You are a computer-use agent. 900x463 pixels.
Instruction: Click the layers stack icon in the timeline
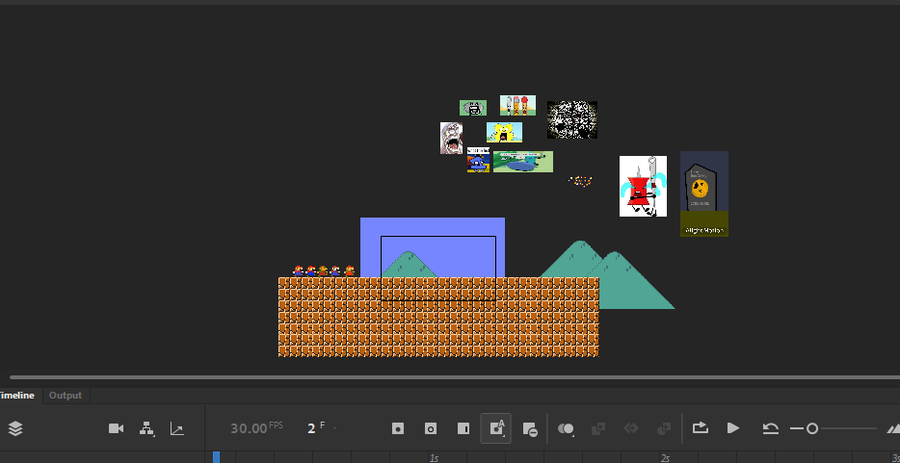[15, 429]
